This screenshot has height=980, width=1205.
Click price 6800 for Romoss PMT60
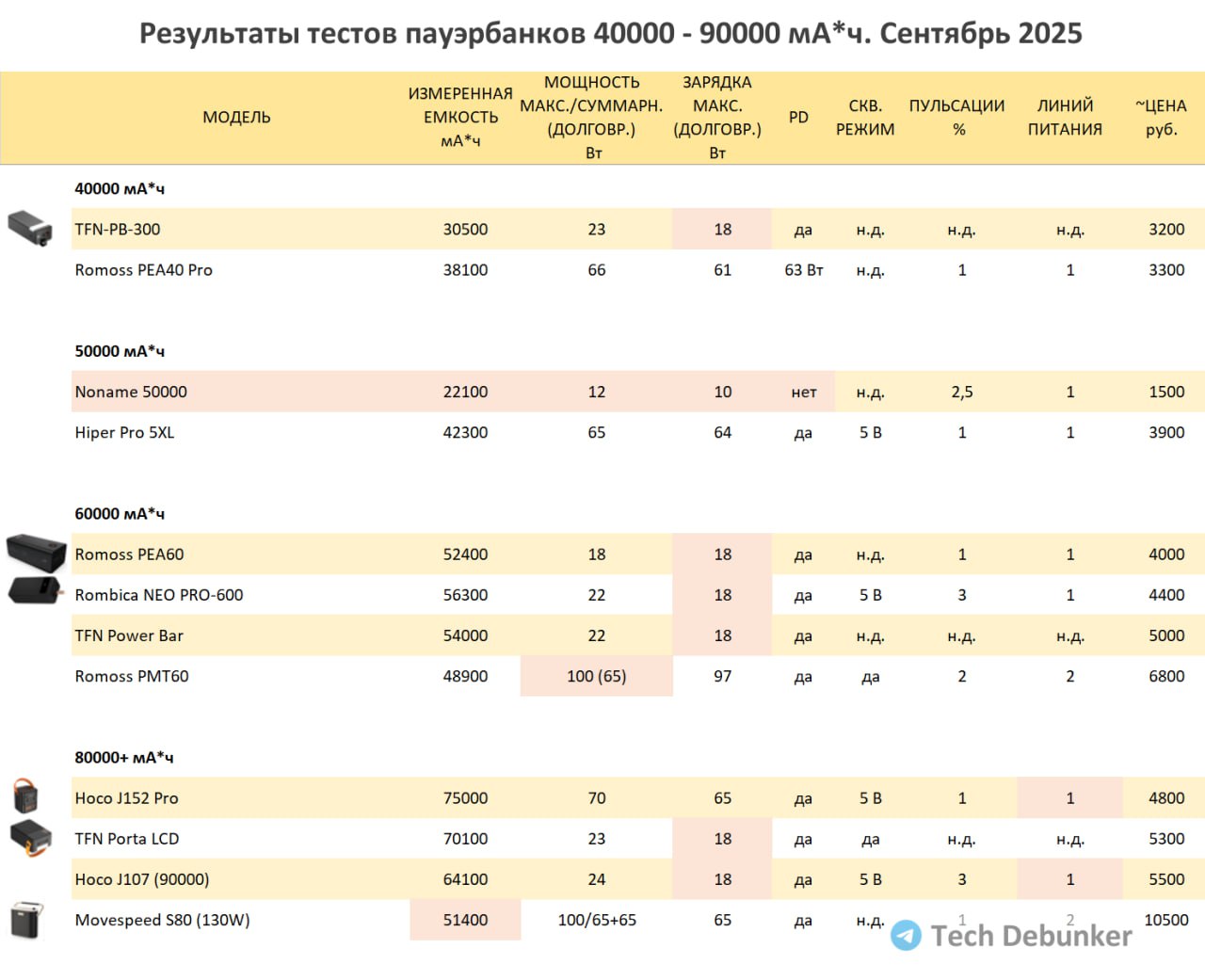1166,676
